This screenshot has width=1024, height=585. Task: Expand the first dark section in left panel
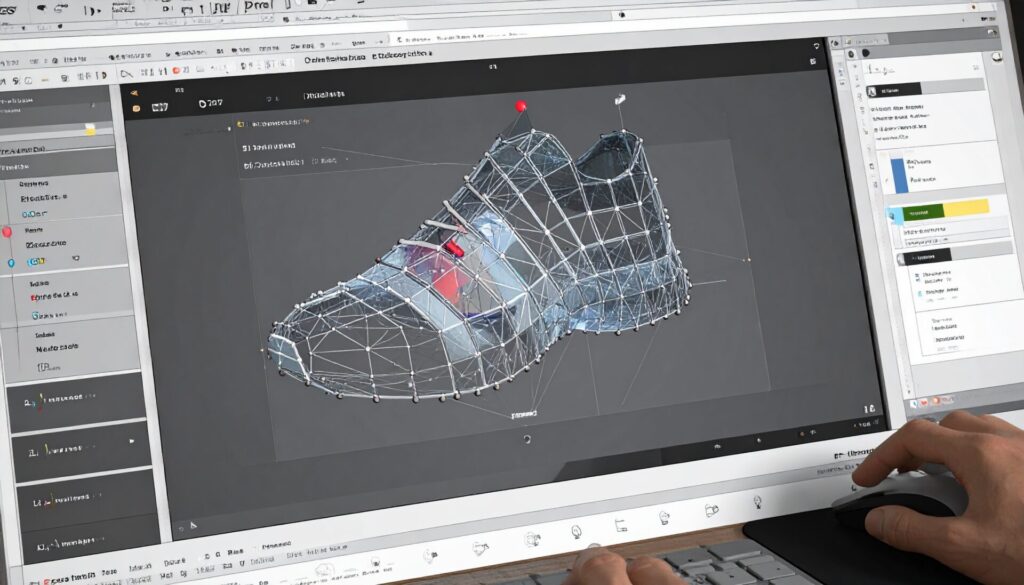coord(75,401)
